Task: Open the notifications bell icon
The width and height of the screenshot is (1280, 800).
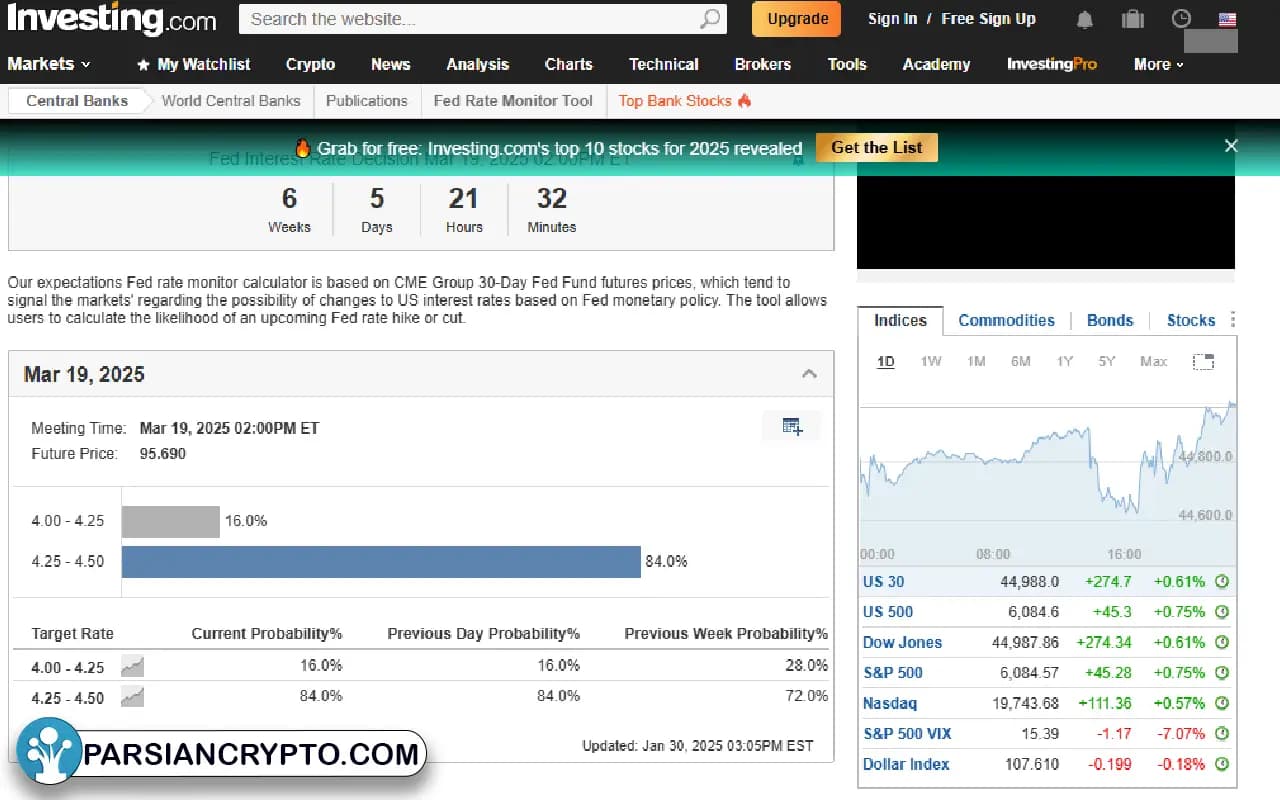Action: tap(1085, 19)
